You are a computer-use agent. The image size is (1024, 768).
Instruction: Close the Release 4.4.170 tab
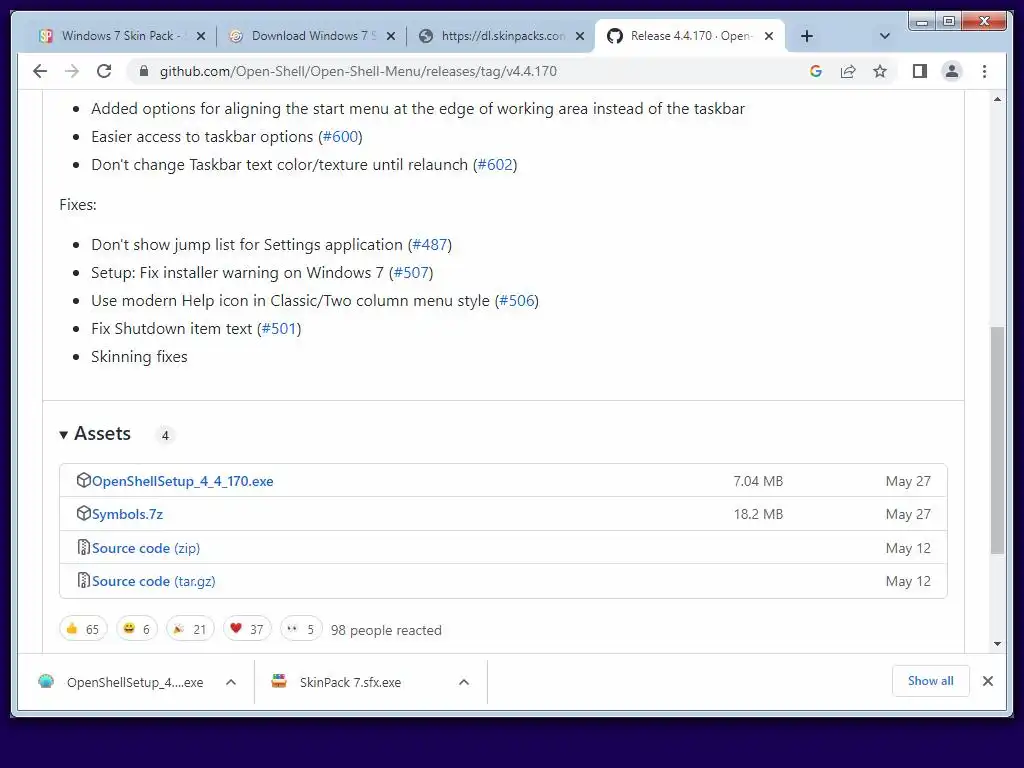769,37
